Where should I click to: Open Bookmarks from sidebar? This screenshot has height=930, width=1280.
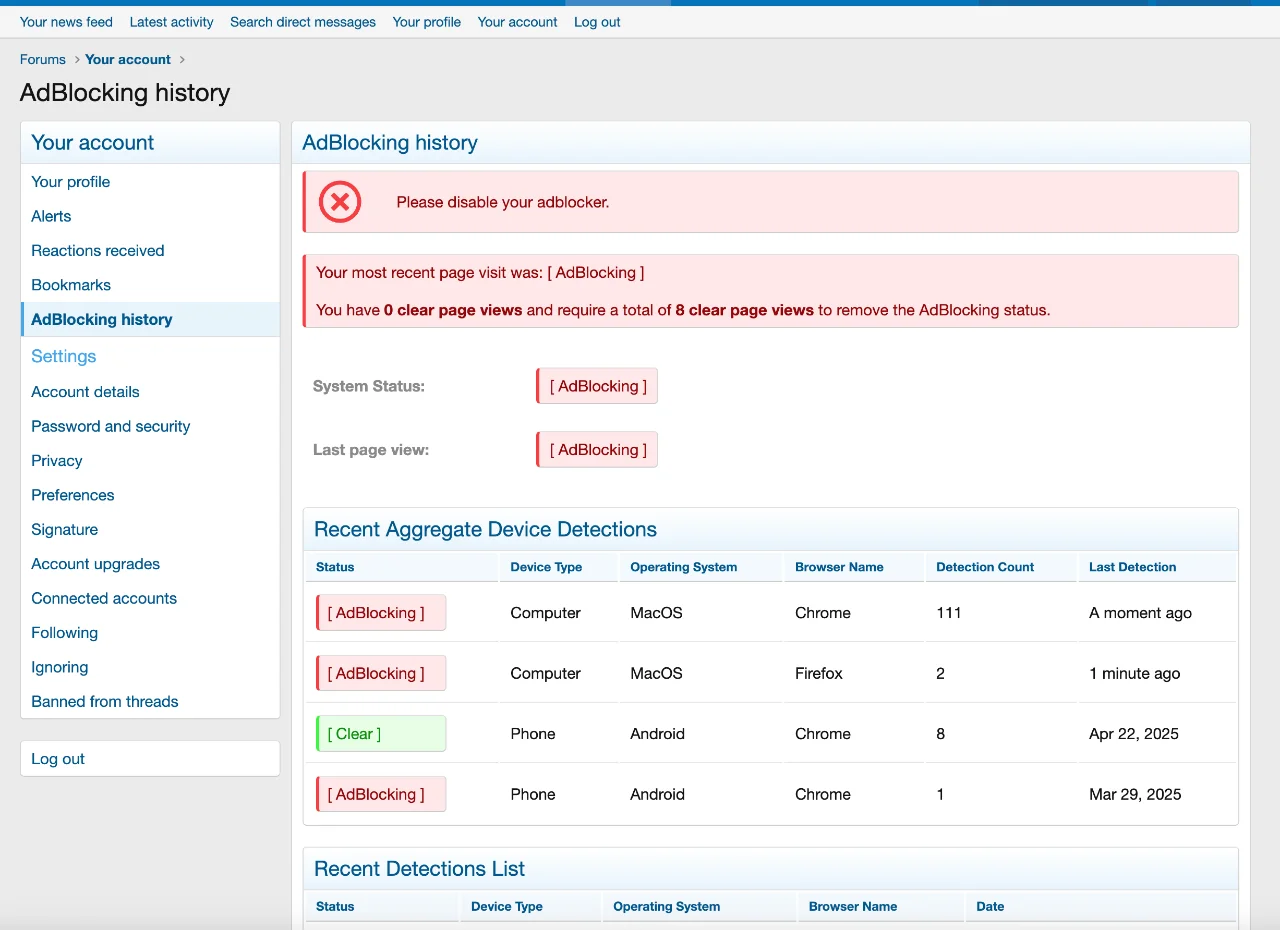[71, 285]
